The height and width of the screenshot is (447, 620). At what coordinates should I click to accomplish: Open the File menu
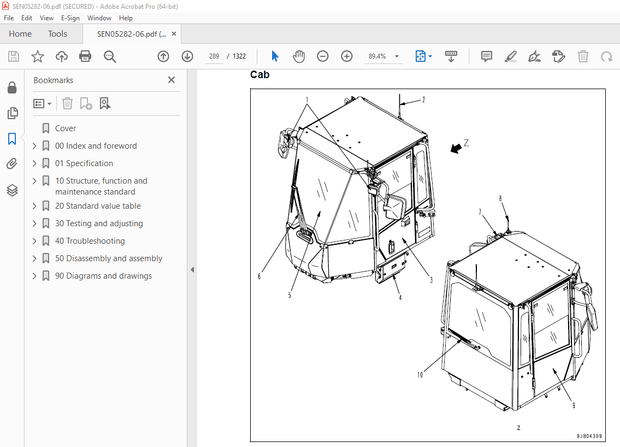[9, 18]
